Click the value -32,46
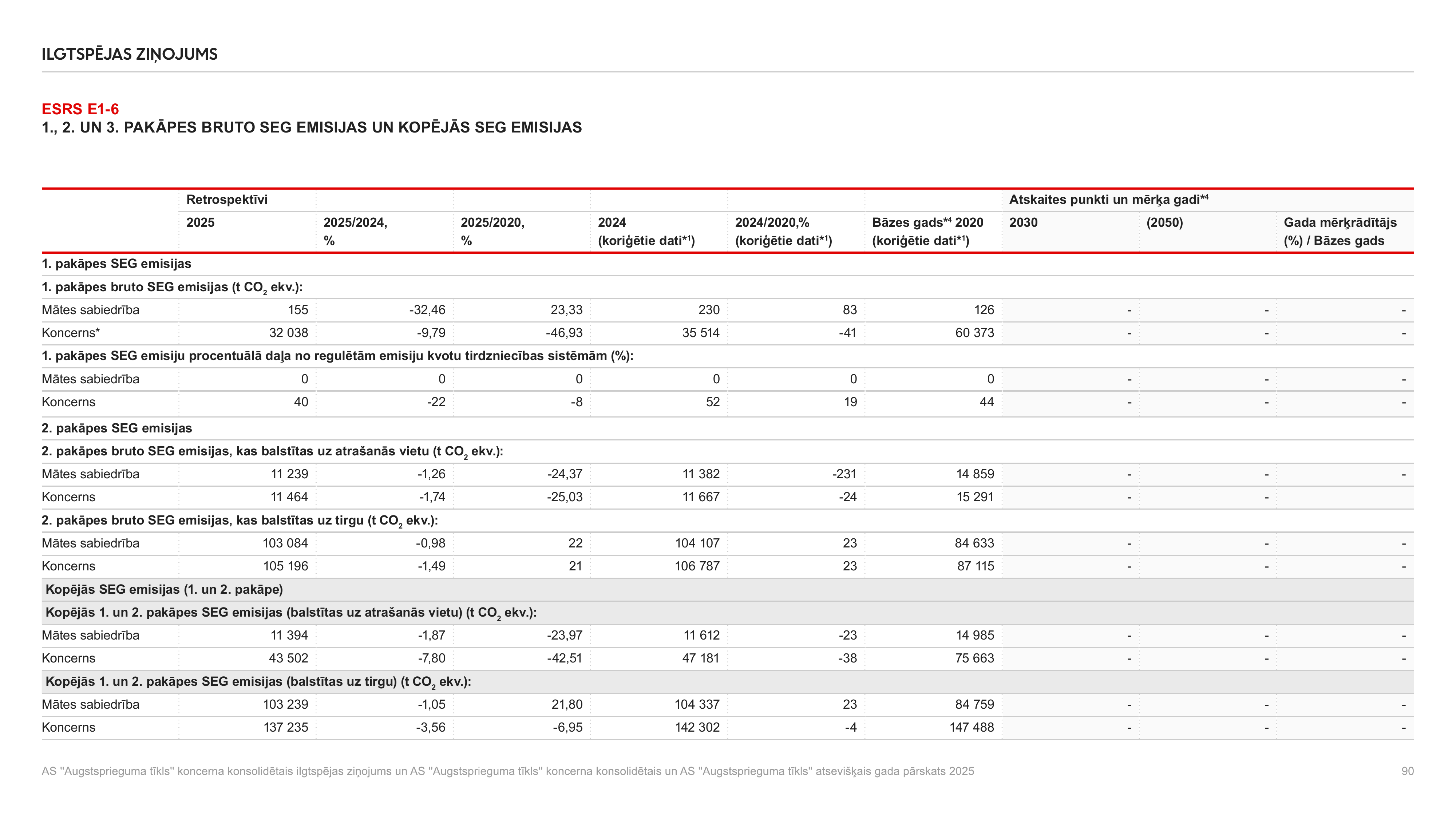This screenshot has height=819, width=1456. pyautogui.click(x=427, y=310)
